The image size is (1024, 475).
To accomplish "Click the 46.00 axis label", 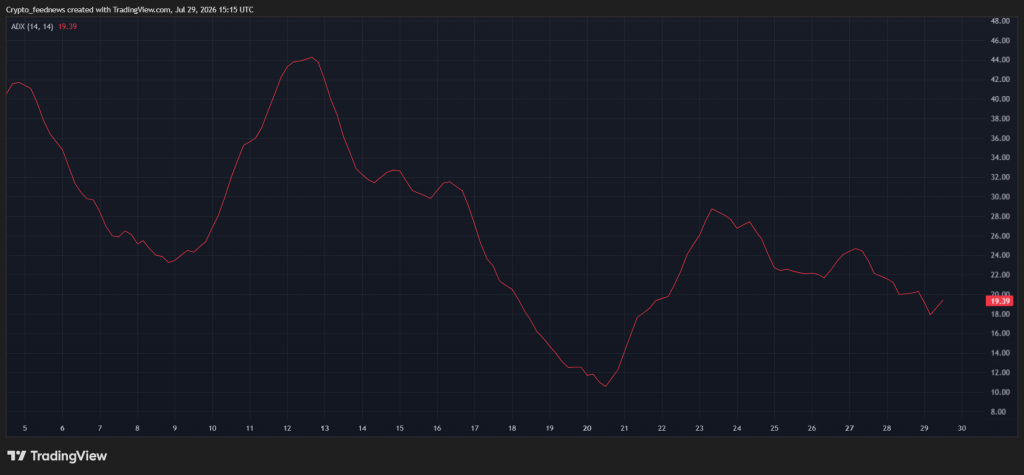I will [1001, 41].
